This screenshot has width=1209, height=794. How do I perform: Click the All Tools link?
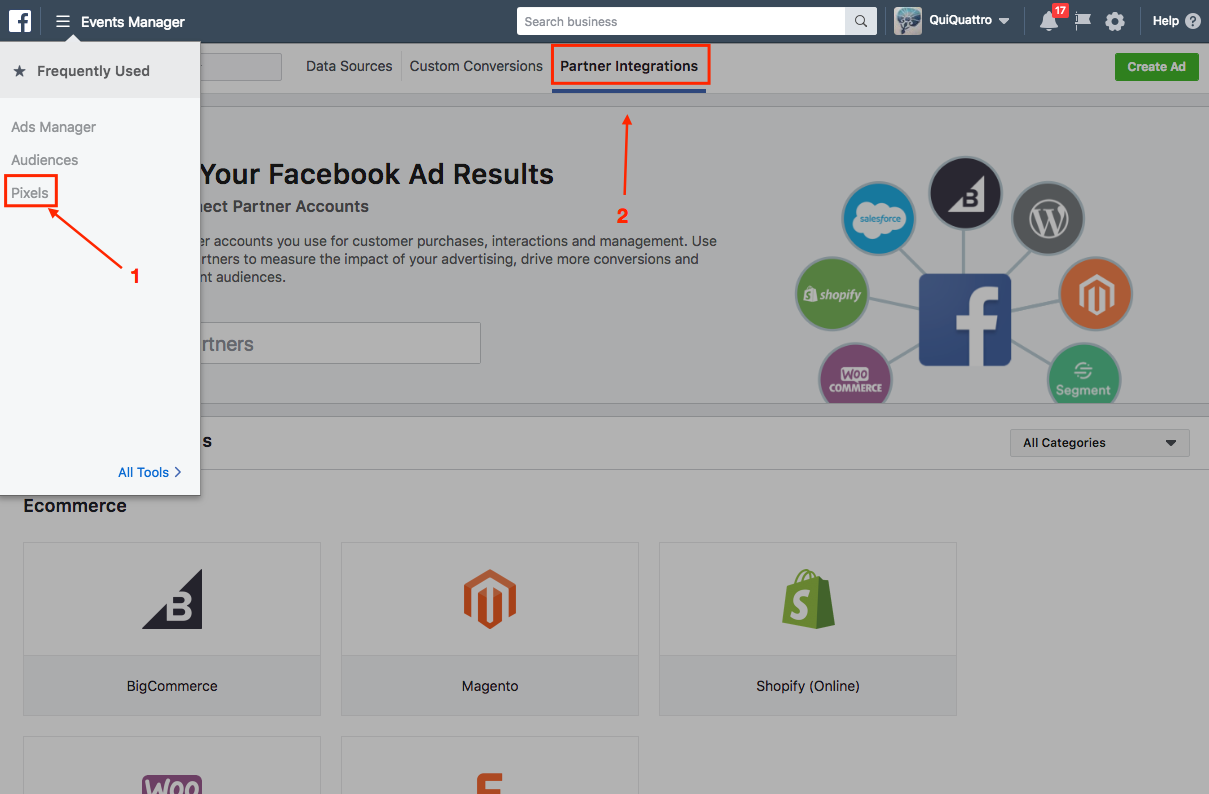pyautogui.click(x=150, y=472)
